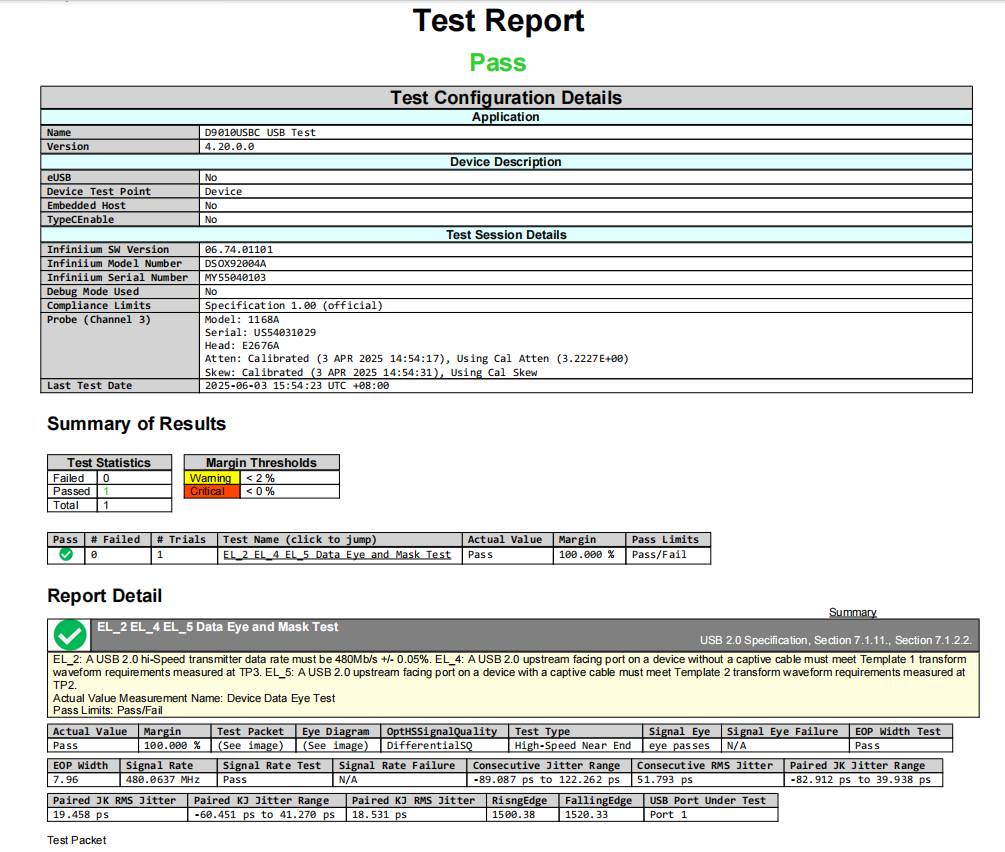This screenshot has height=852, width=1005.
Task: Click EOP Width value '7.96'
Action: pyautogui.click(x=65, y=780)
